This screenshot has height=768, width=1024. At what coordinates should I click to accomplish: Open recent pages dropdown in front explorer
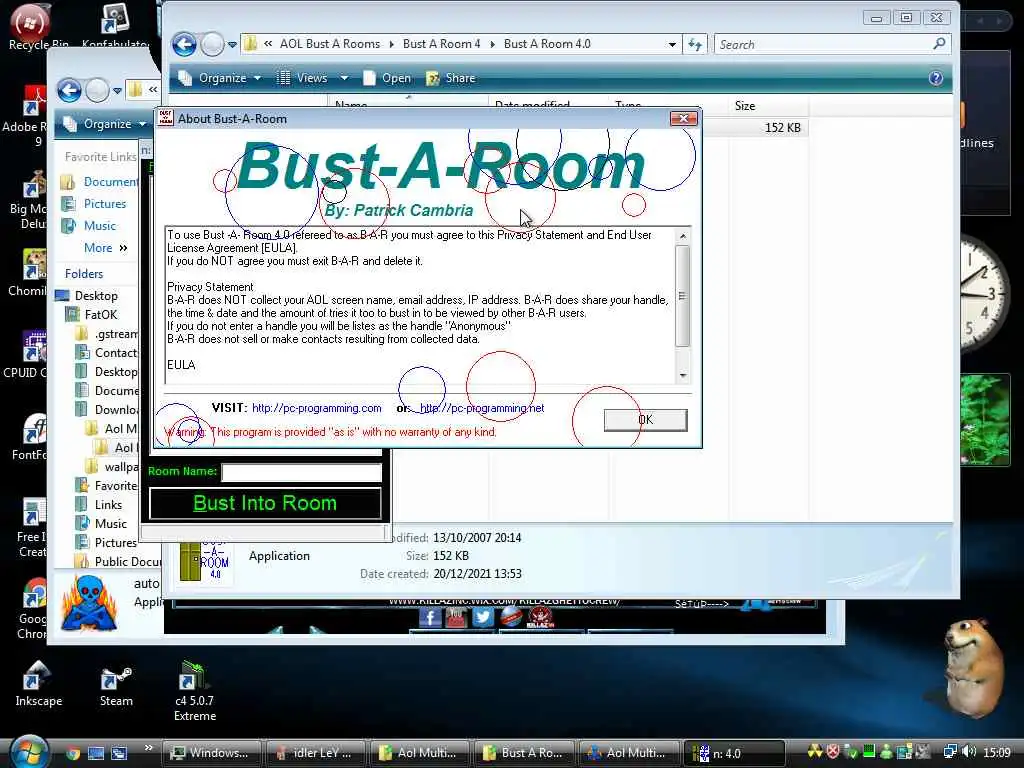pyautogui.click(x=232, y=44)
